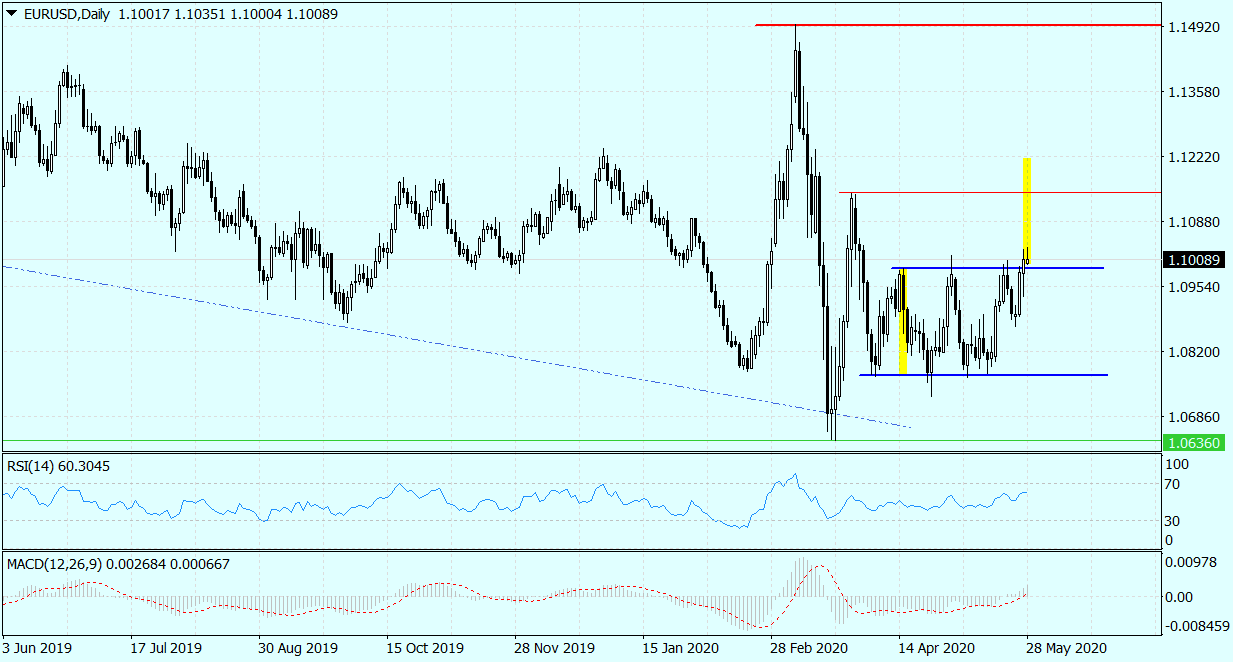Viewport: 1233px width, 662px height.
Task: Click the 28 Feb 2020 date label
Action: tap(807, 647)
